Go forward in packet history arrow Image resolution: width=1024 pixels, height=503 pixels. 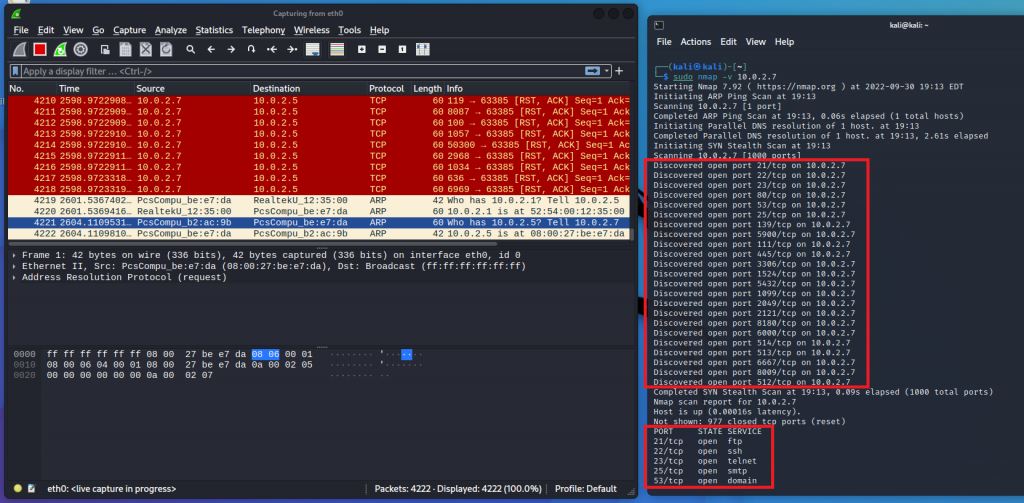pos(231,49)
